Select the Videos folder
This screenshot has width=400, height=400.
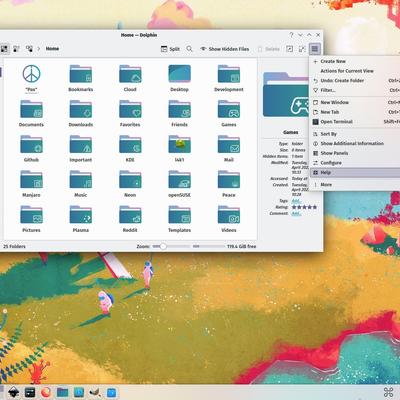(x=229, y=219)
